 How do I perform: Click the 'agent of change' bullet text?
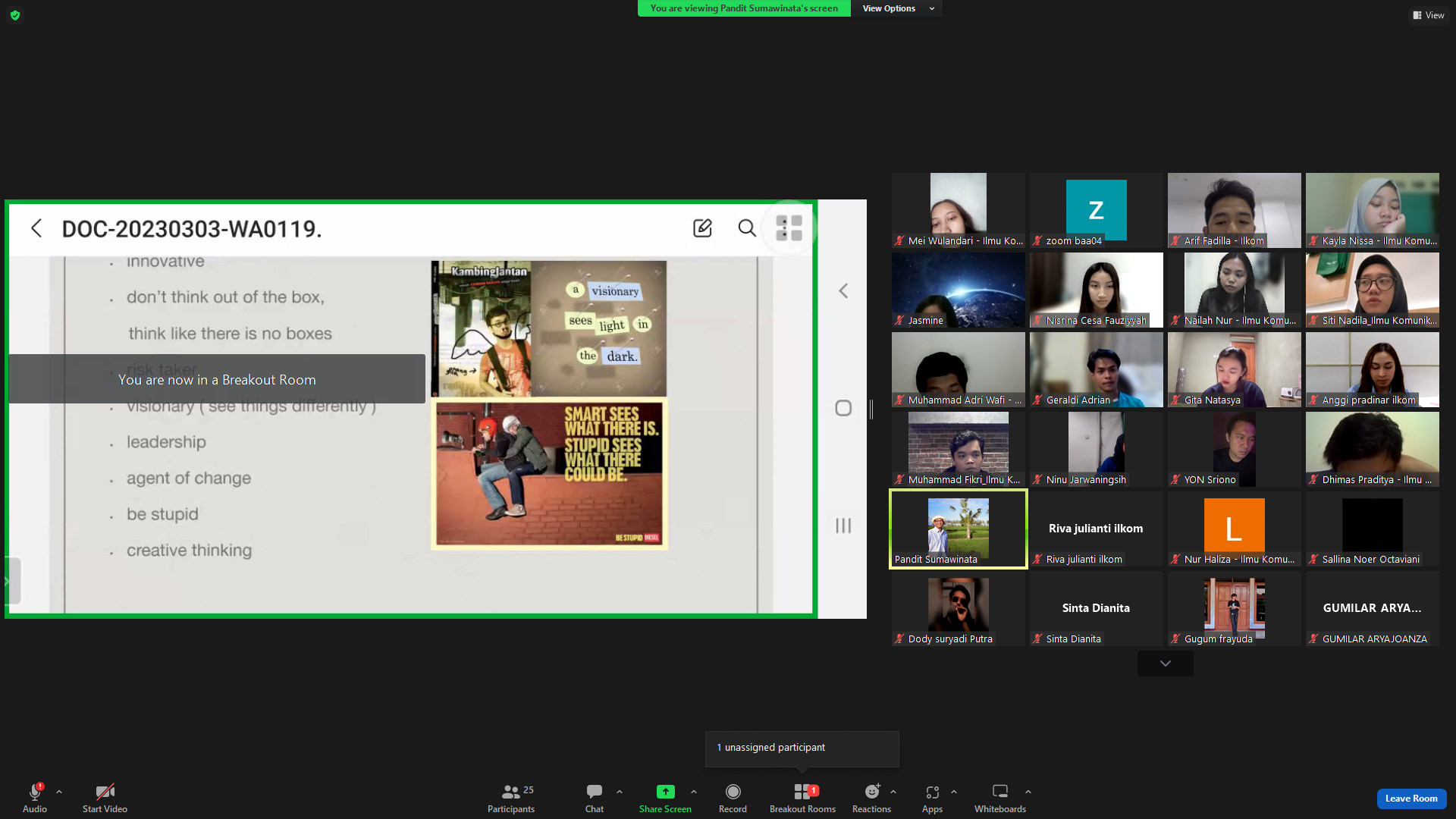tap(189, 479)
